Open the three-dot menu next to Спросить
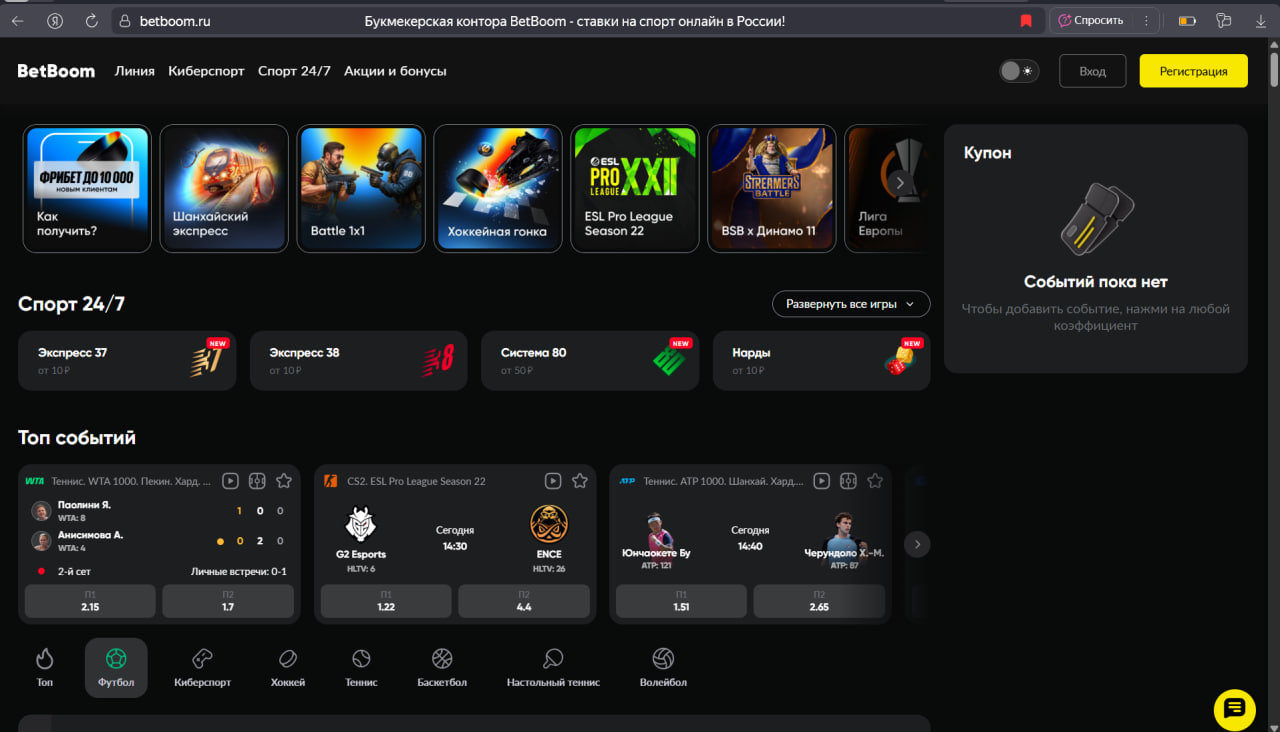1280x732 pixels. [1146, 20]
